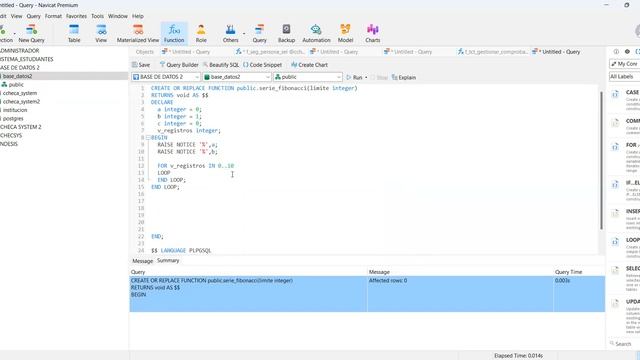The image size is (640, 360).
Task: Open New Query from the toolbar
Action: (x=31, y=33)
